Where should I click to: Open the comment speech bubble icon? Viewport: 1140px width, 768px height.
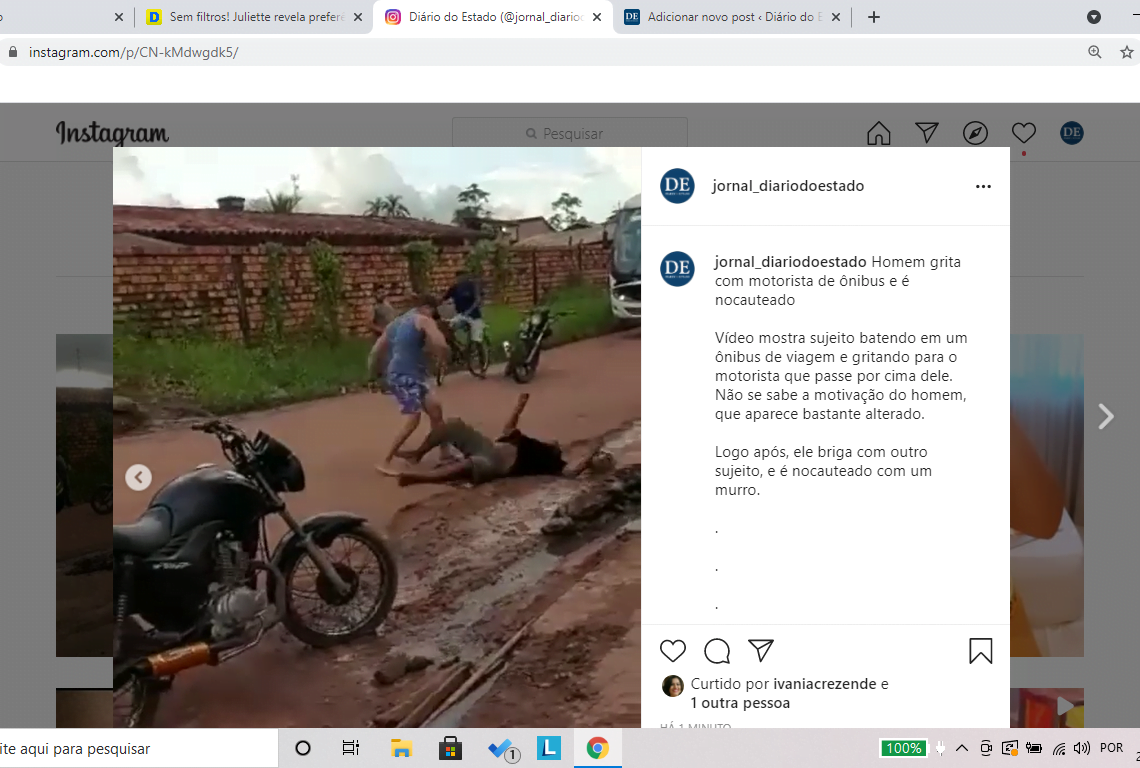click(x=717, y=651)
